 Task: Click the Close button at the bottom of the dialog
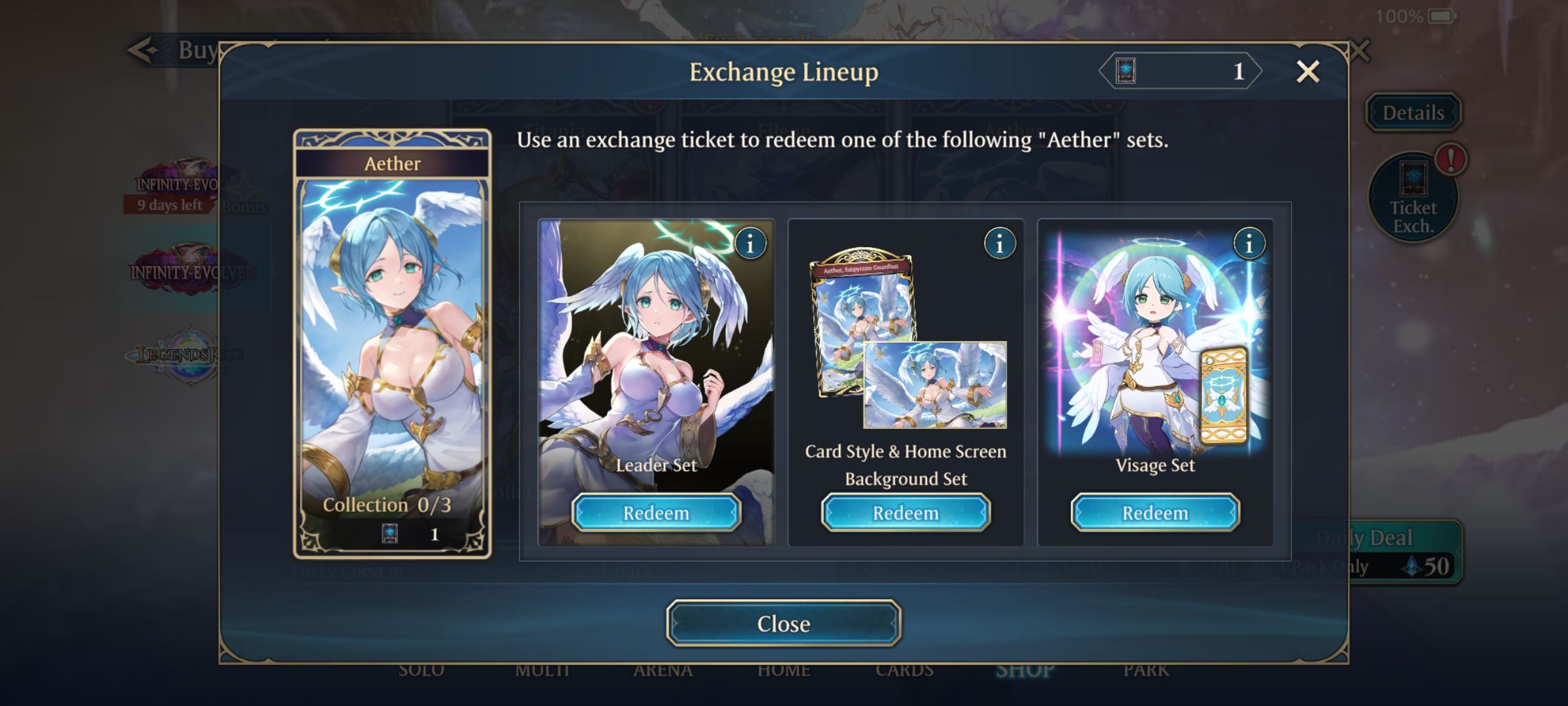tap(783, 624)
